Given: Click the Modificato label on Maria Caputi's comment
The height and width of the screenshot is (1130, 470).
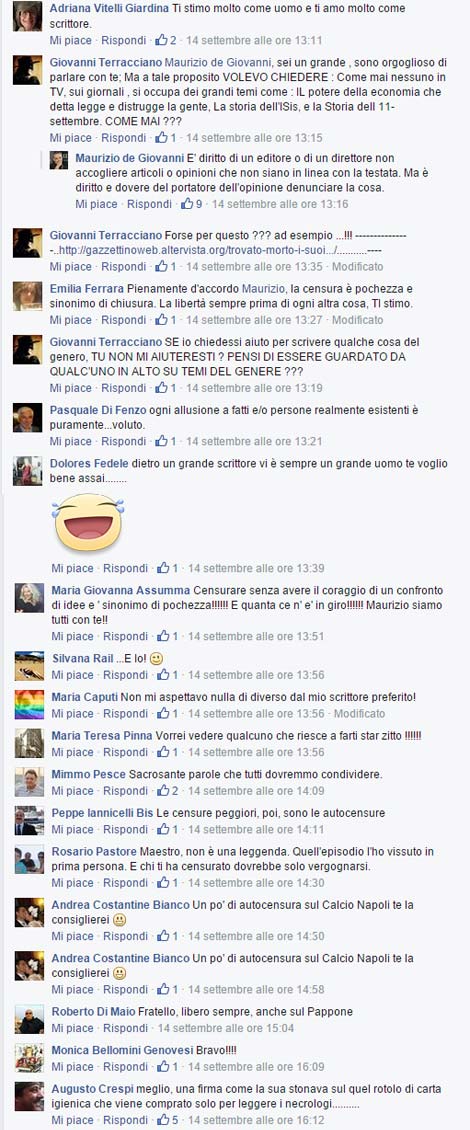Looking at the screenshot, I should (x=360, y=713).
